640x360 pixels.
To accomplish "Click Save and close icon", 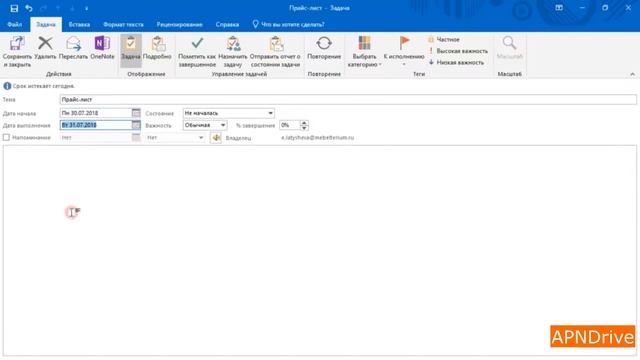I will [x=17, y=51].
